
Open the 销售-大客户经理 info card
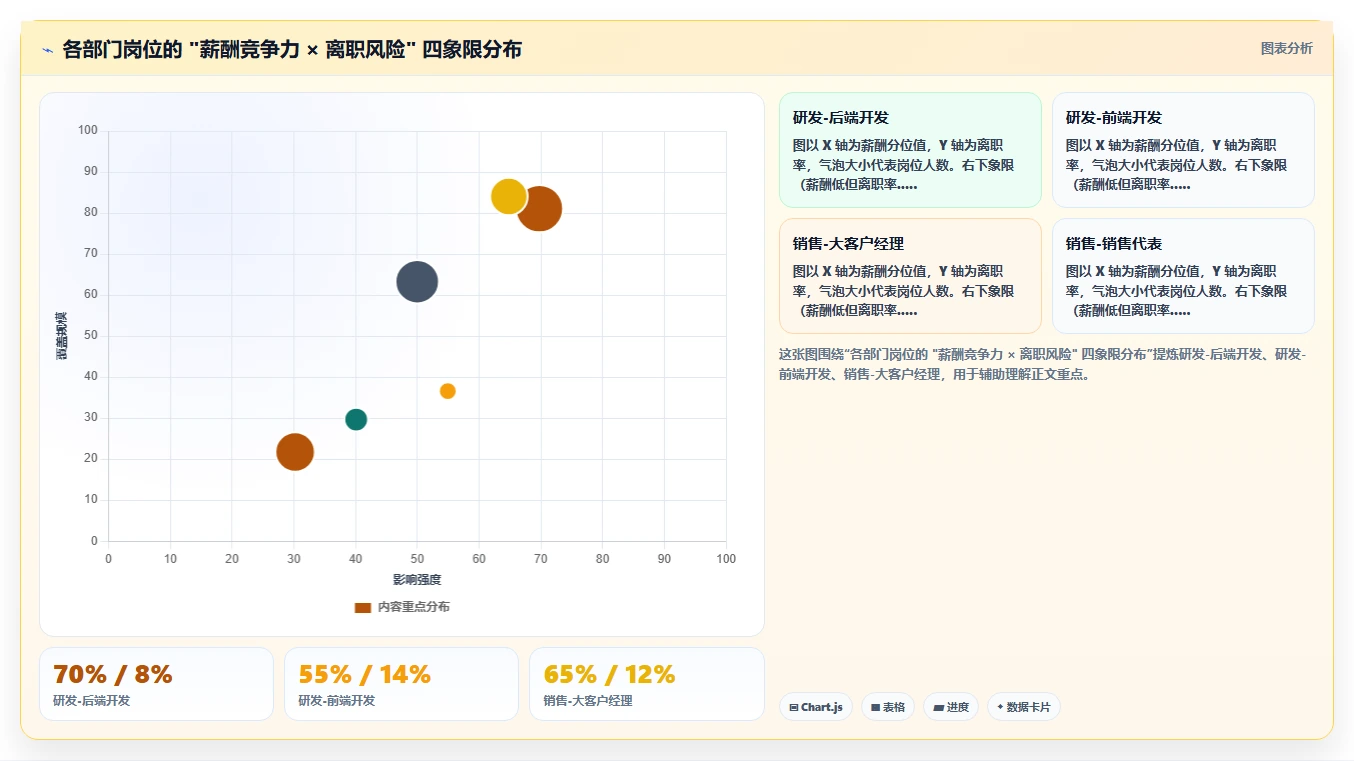tap(910, 276)
